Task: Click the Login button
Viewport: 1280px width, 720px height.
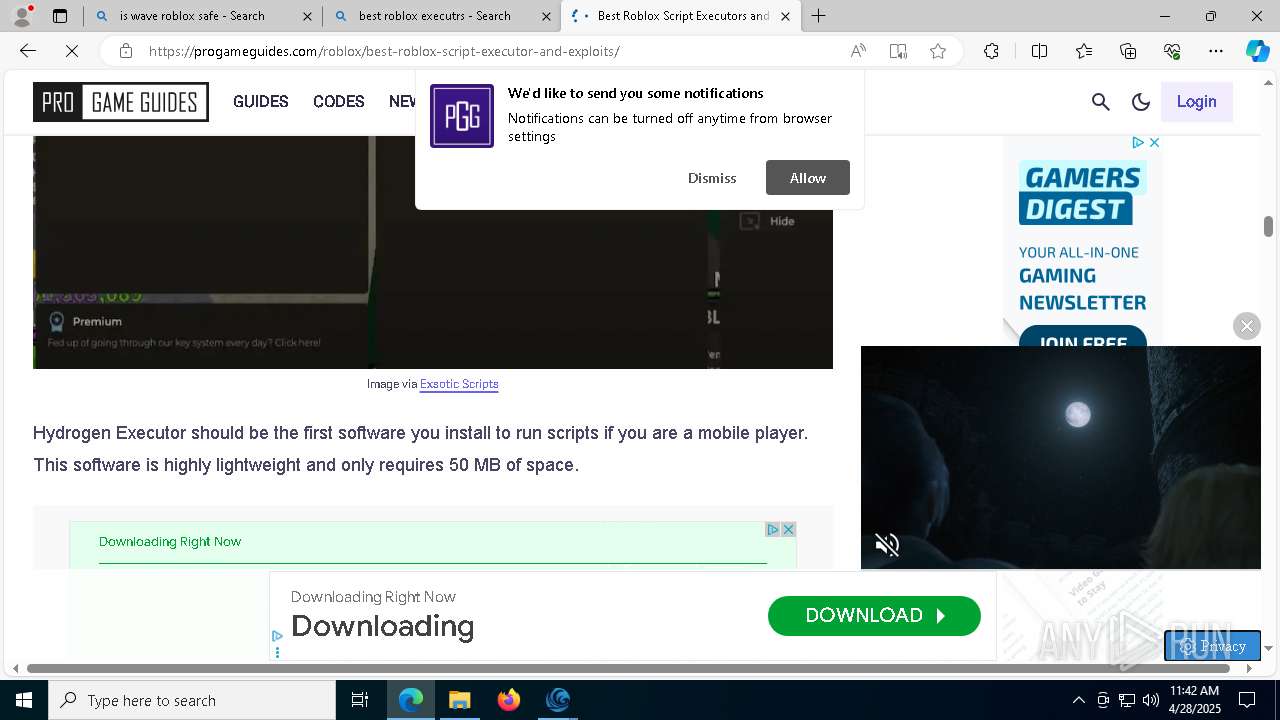Action: coord(1196,101)
